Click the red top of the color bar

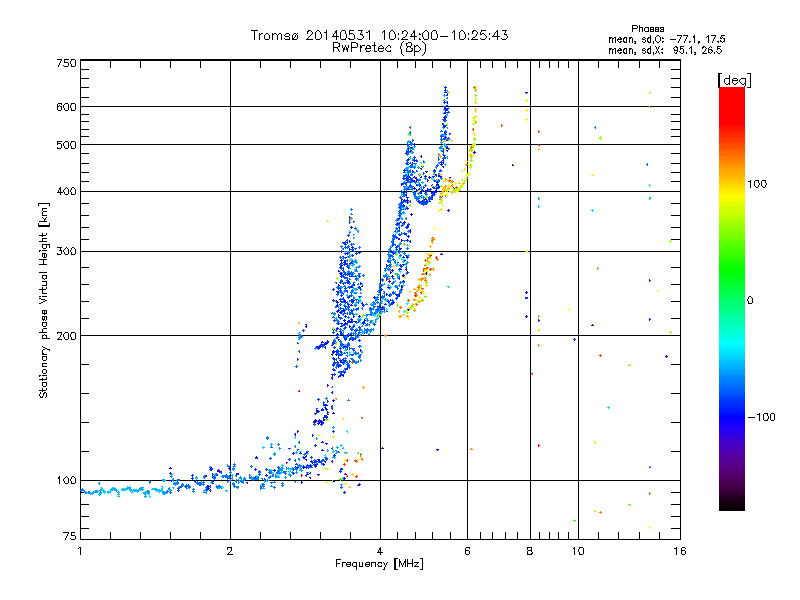point(732,102)
